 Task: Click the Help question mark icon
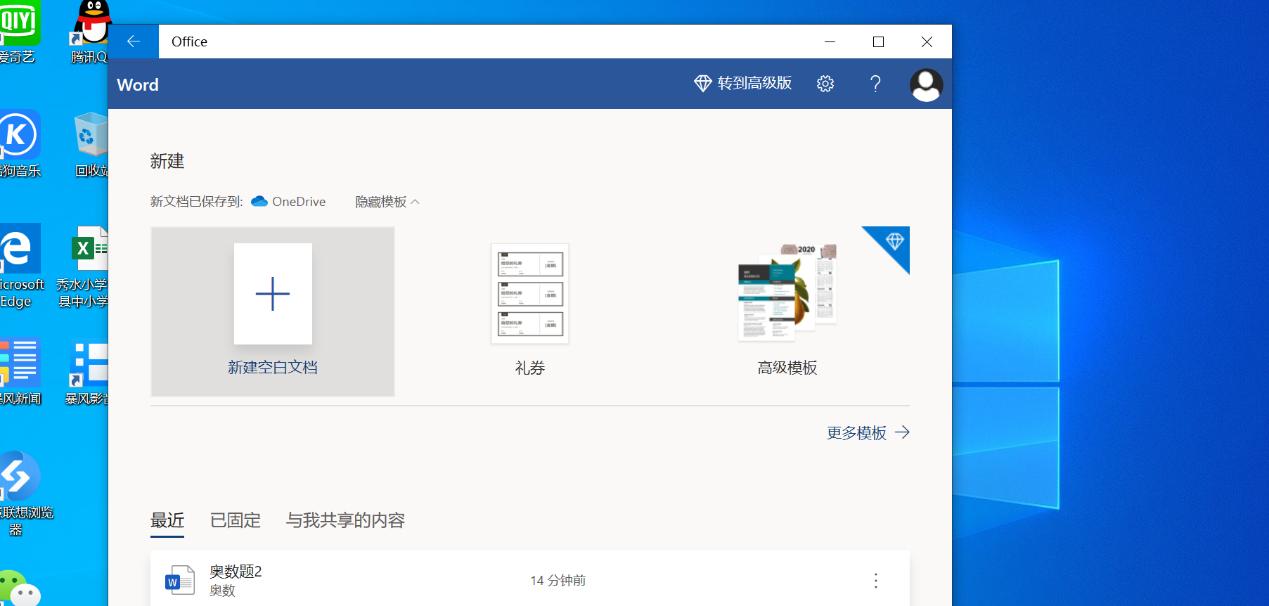pyautogui.click(x=875, y=83)
